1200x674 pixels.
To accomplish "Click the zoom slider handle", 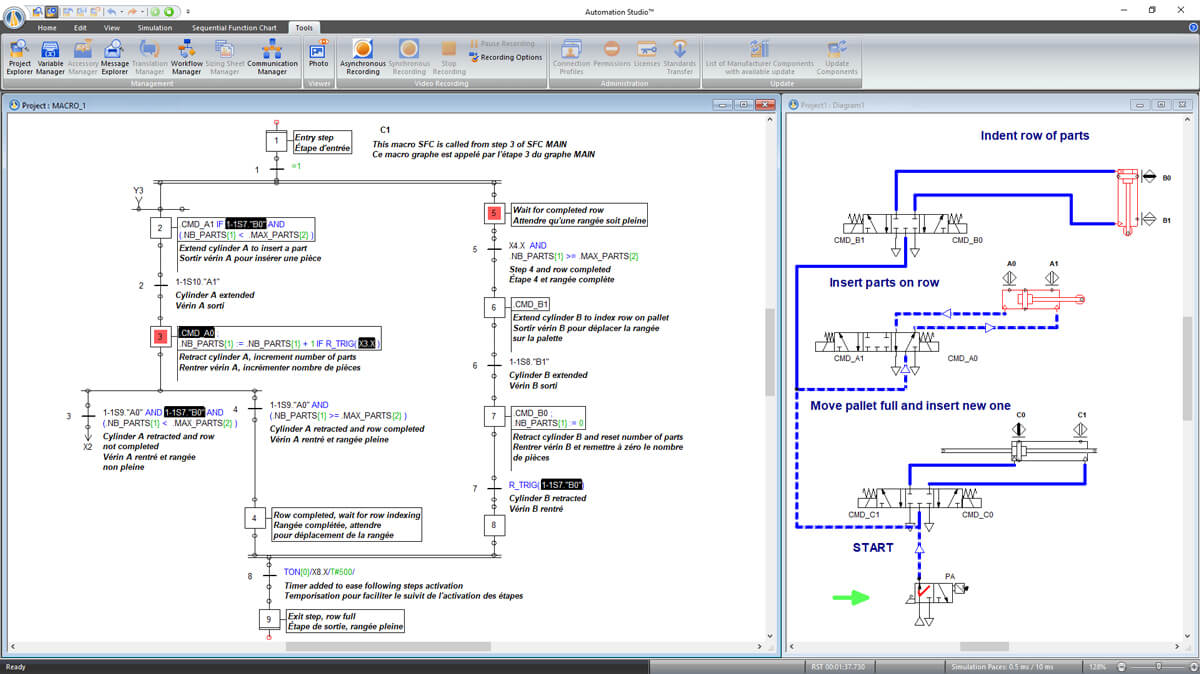I will tap(1158, 666).
